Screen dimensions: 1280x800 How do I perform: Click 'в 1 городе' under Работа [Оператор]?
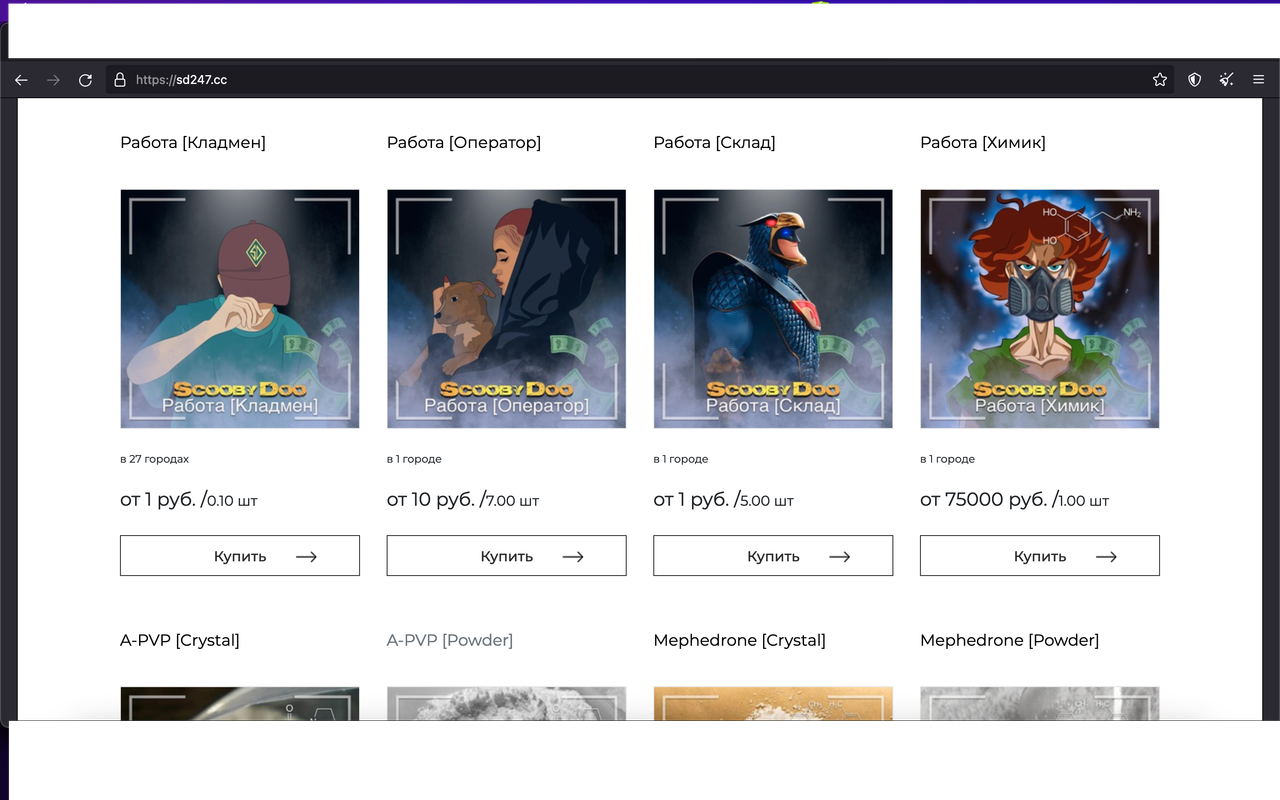[414, 459]
